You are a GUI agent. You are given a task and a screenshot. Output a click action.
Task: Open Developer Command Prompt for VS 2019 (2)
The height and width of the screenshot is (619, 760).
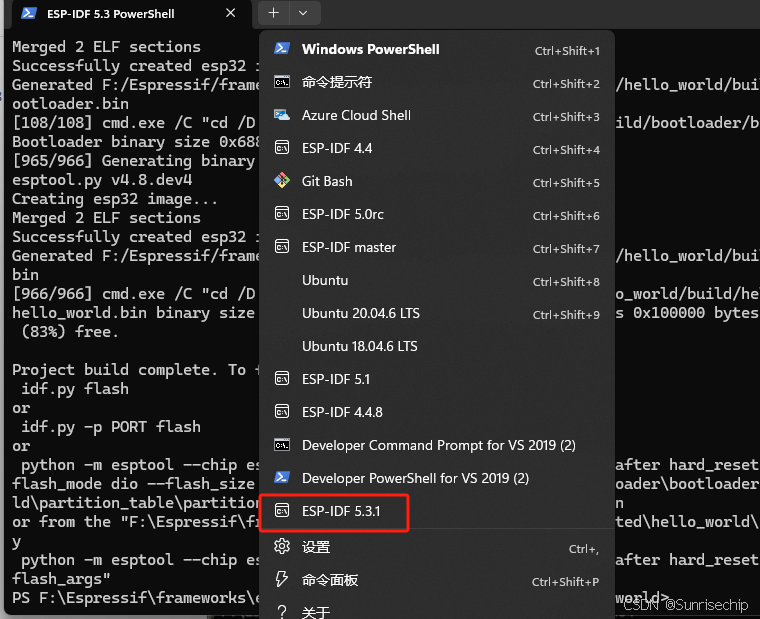pyautogui.click(x=437, y=445)
